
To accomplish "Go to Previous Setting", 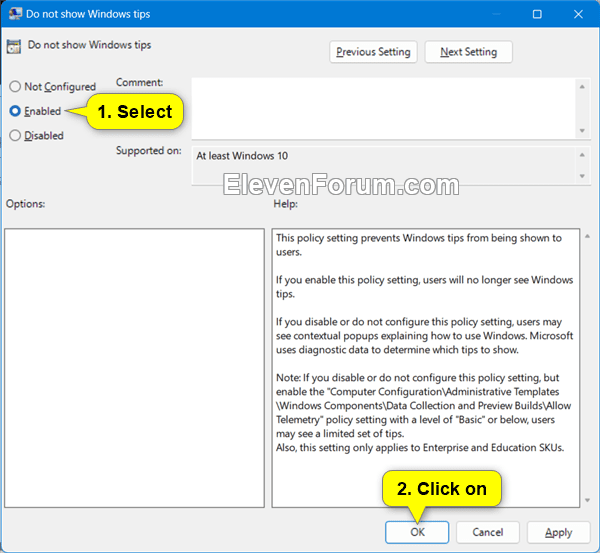I will pos(373,52).
